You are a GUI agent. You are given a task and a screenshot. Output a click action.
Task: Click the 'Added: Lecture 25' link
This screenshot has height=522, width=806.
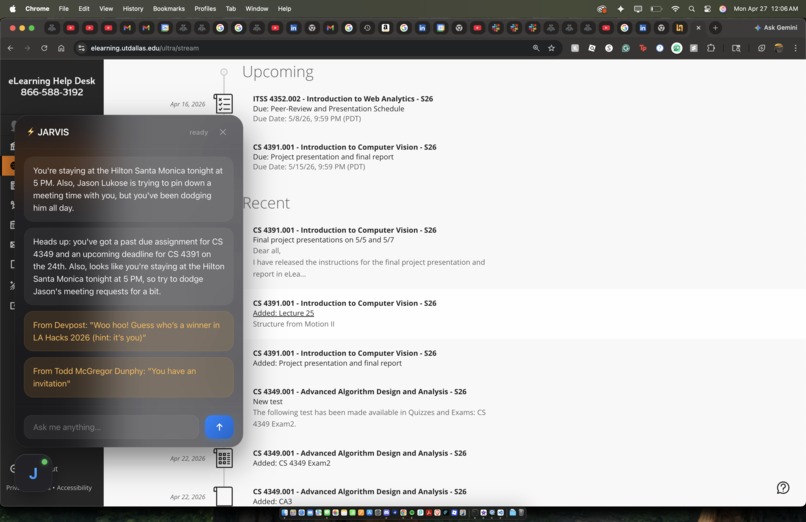(283, 313)
